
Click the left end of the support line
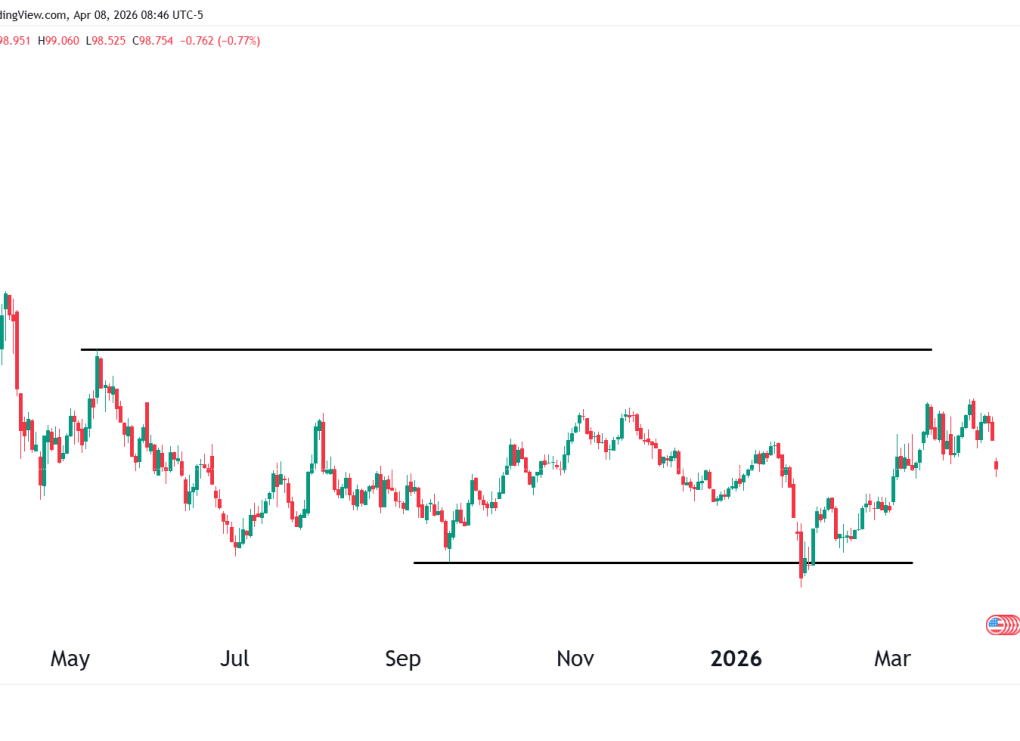click(x=415, y=563)
